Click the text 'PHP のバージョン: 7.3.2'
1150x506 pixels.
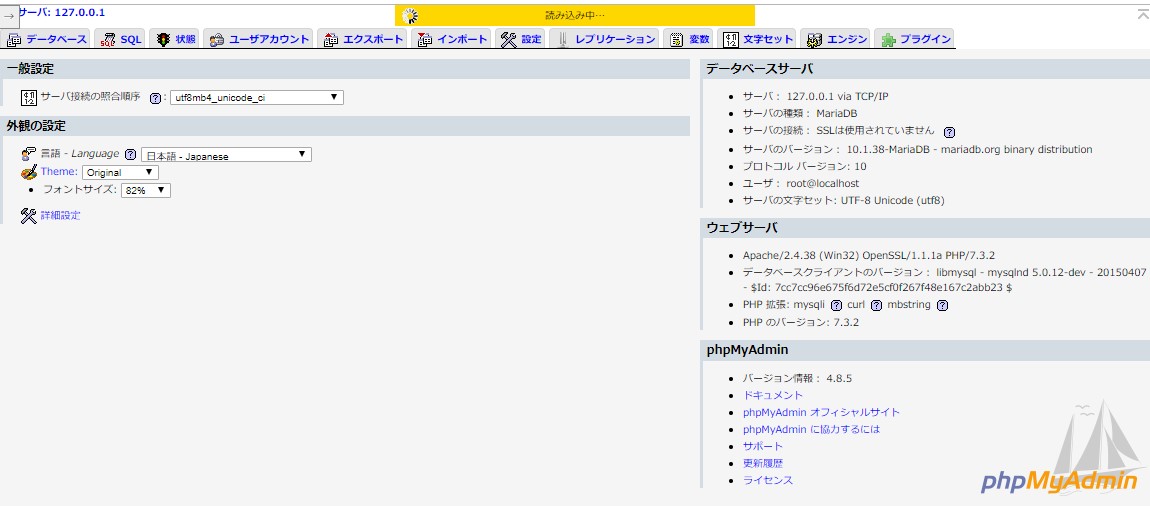[x=801, y=323]
